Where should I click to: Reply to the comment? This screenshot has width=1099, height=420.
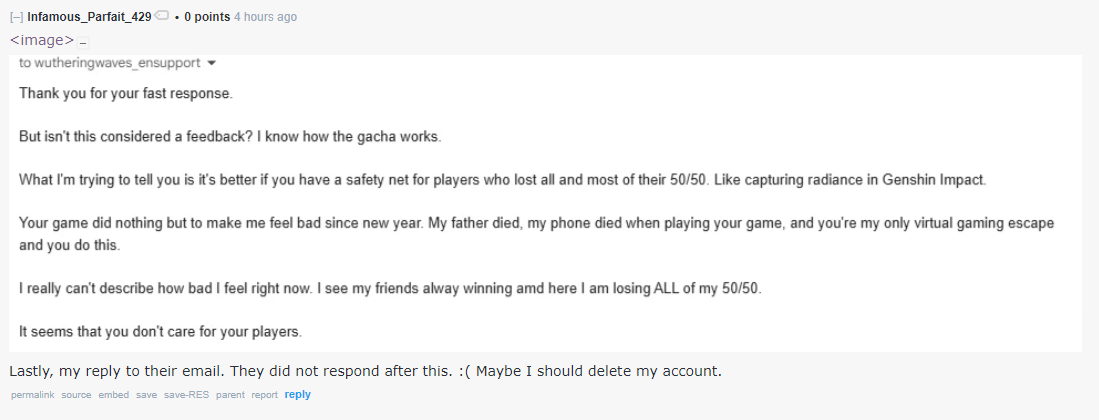[298, 395]
